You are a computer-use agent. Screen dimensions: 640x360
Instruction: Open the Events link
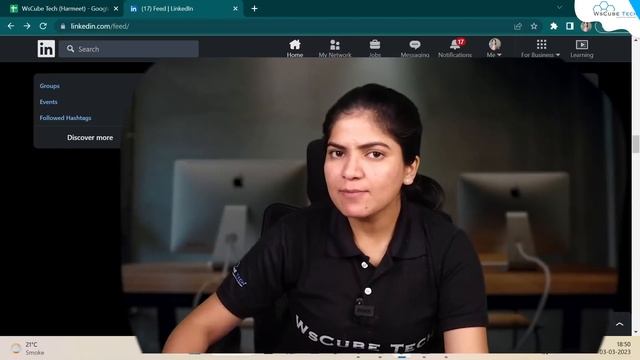pos(48,102)
